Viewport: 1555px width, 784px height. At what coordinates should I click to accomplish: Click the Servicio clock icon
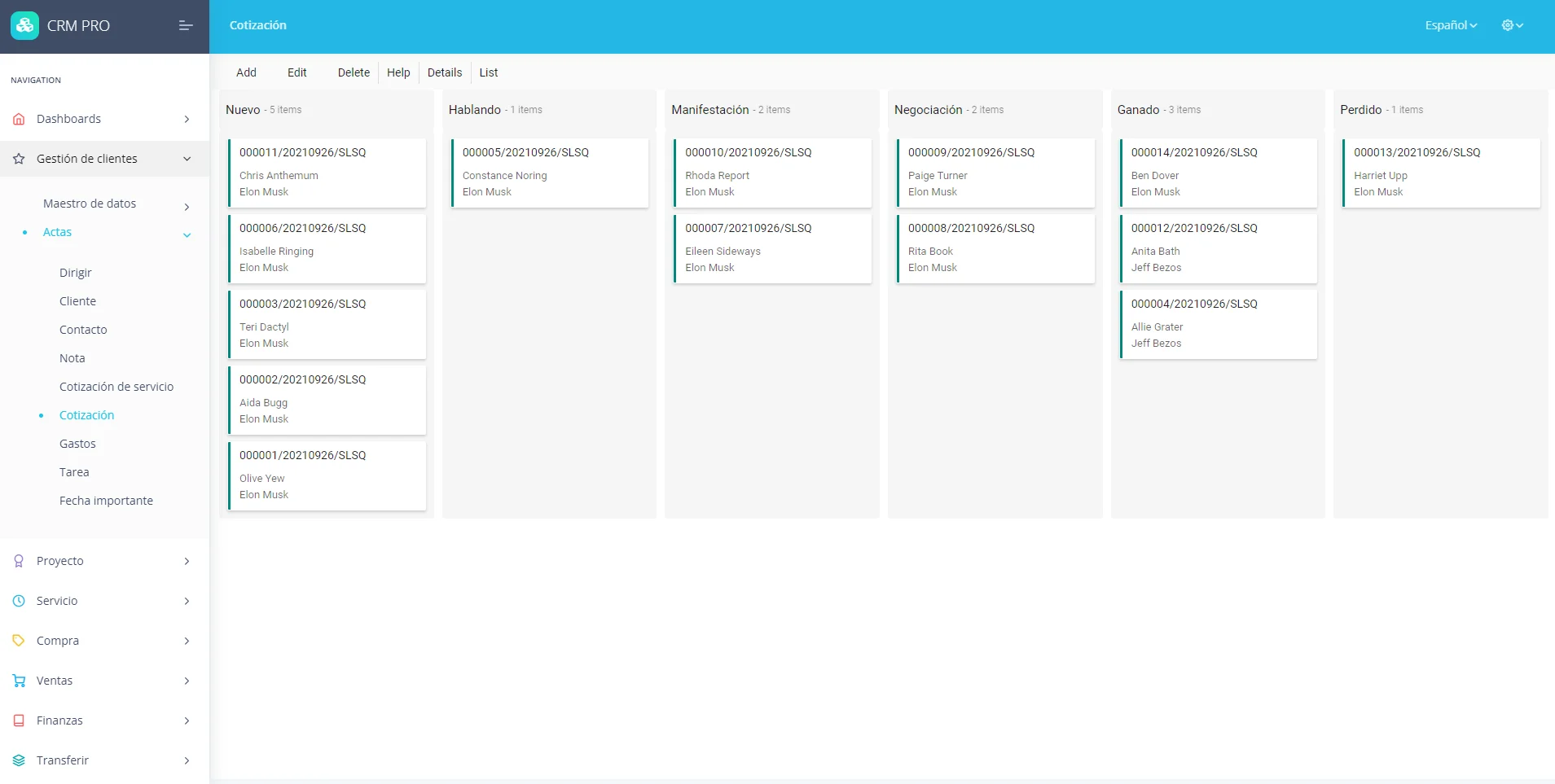coord(18,600)
